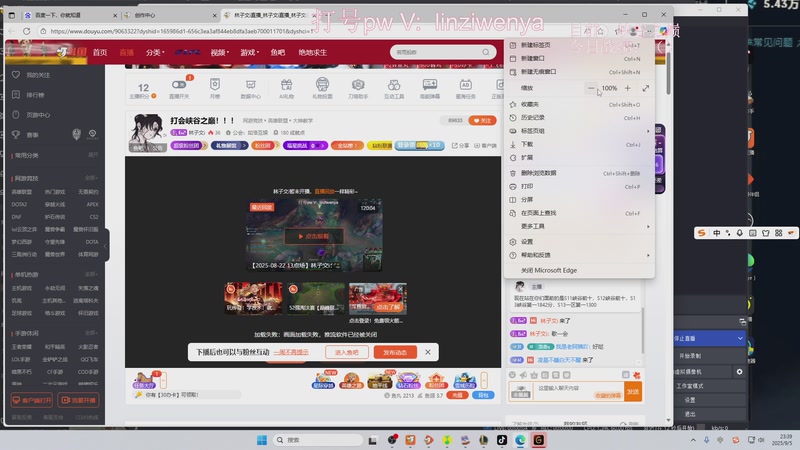Expand arrow next to 任务大厅 icon
Screen dimensions: 800x450
(163, 380)
